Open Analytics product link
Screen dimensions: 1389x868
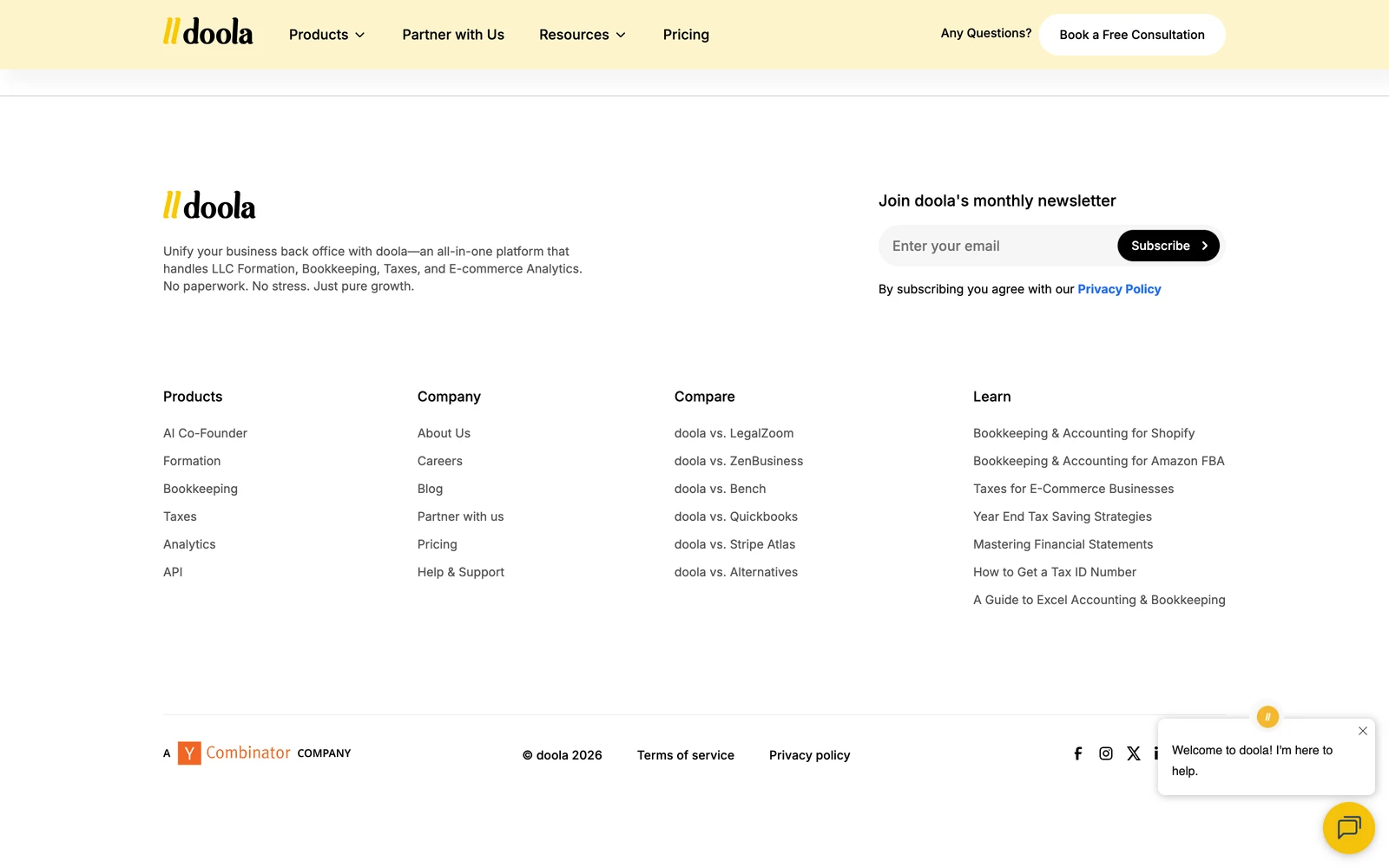point(189,544)
